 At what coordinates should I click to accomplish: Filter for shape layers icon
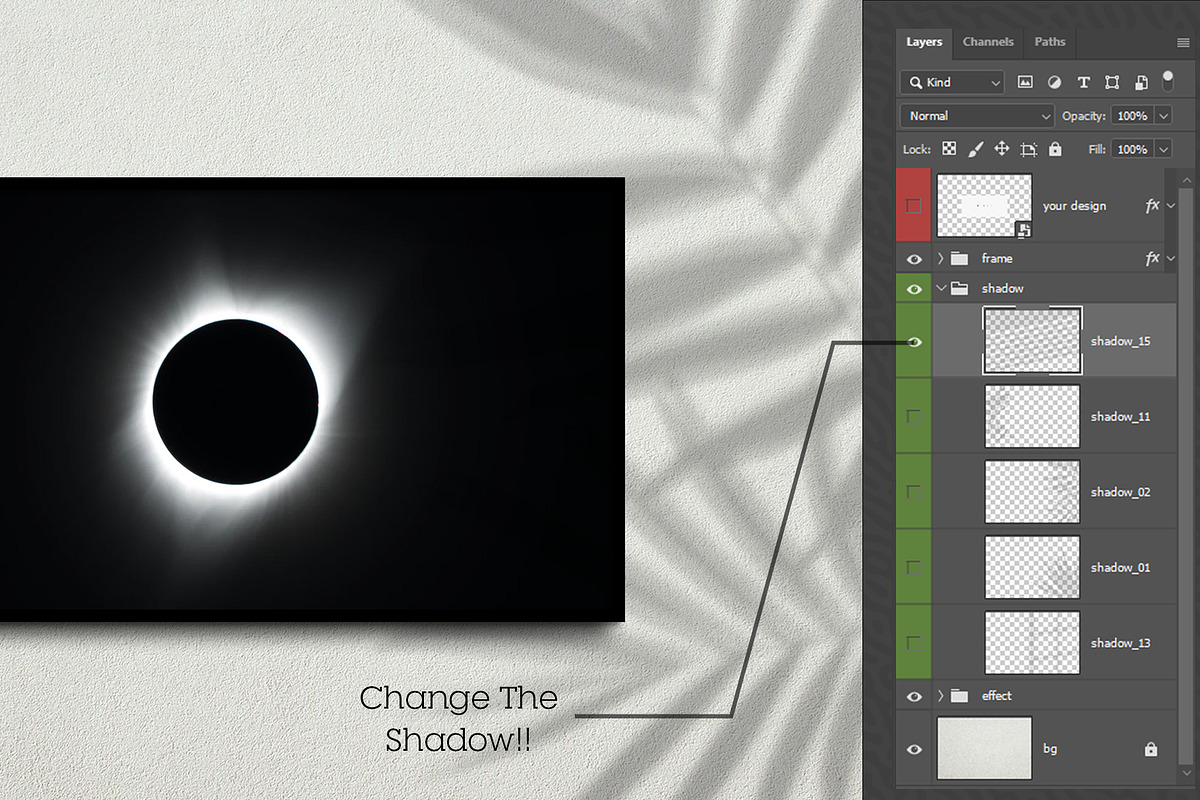pyautogui.click(x=1112, y=82)
